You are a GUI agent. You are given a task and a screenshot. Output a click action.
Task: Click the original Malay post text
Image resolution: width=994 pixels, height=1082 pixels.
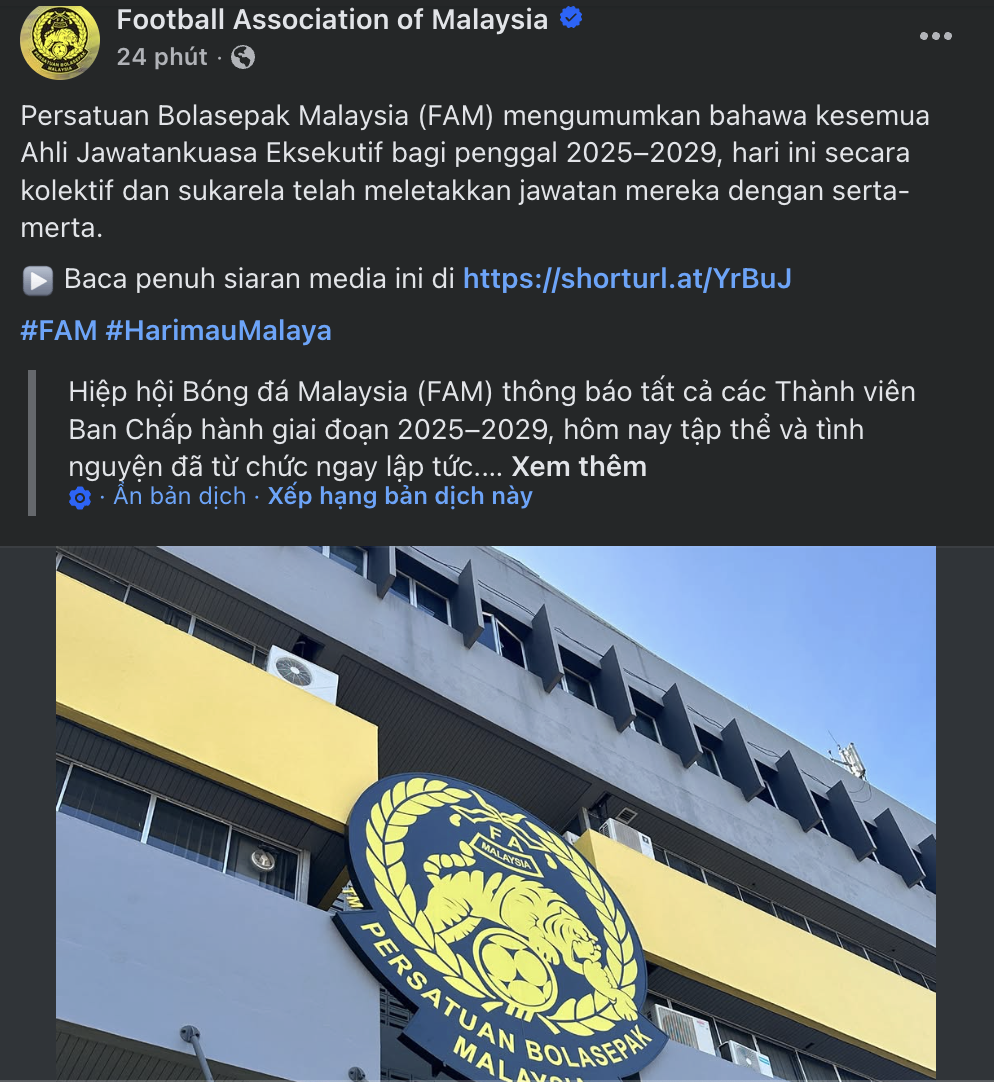[475, 172]
